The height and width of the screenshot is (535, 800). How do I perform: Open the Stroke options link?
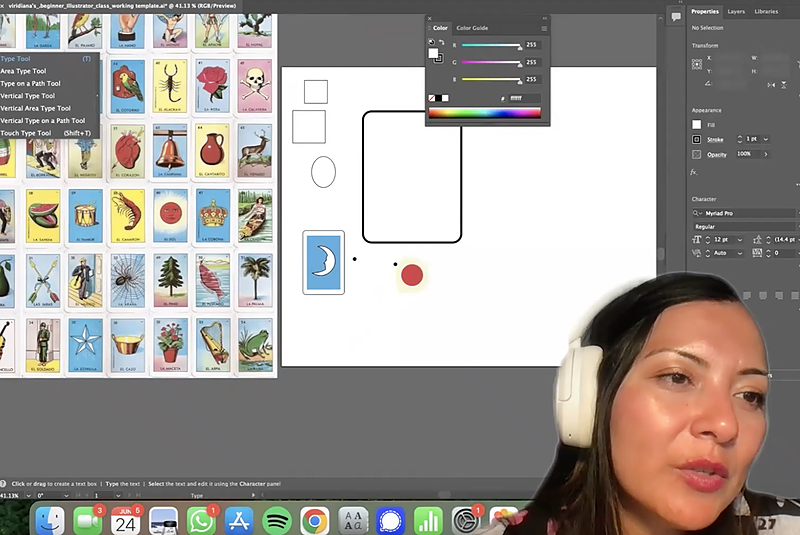pos(715,140)
